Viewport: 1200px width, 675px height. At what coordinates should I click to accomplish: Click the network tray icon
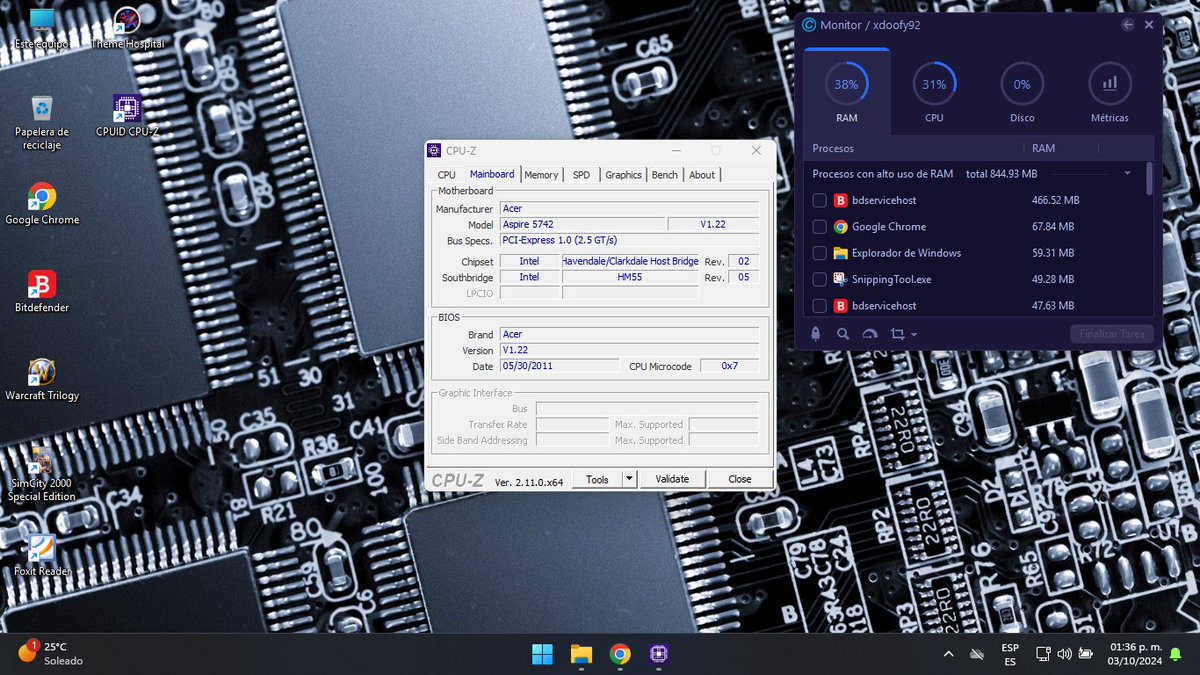1043,654
